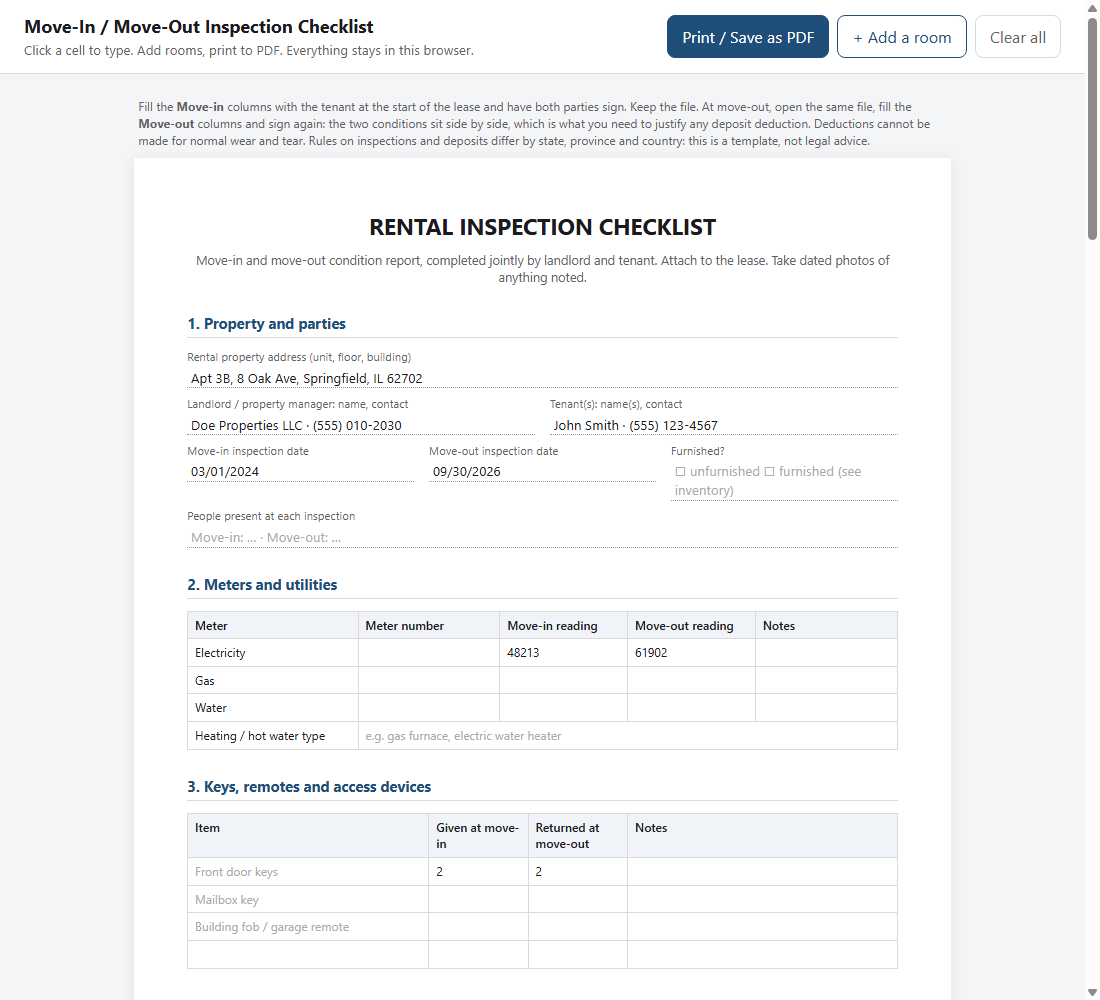Image resolution: width=1100 pixels, height=1000 pixels.
Task: Click Building fob returned at move-out cell
Action: pos(577,926)
